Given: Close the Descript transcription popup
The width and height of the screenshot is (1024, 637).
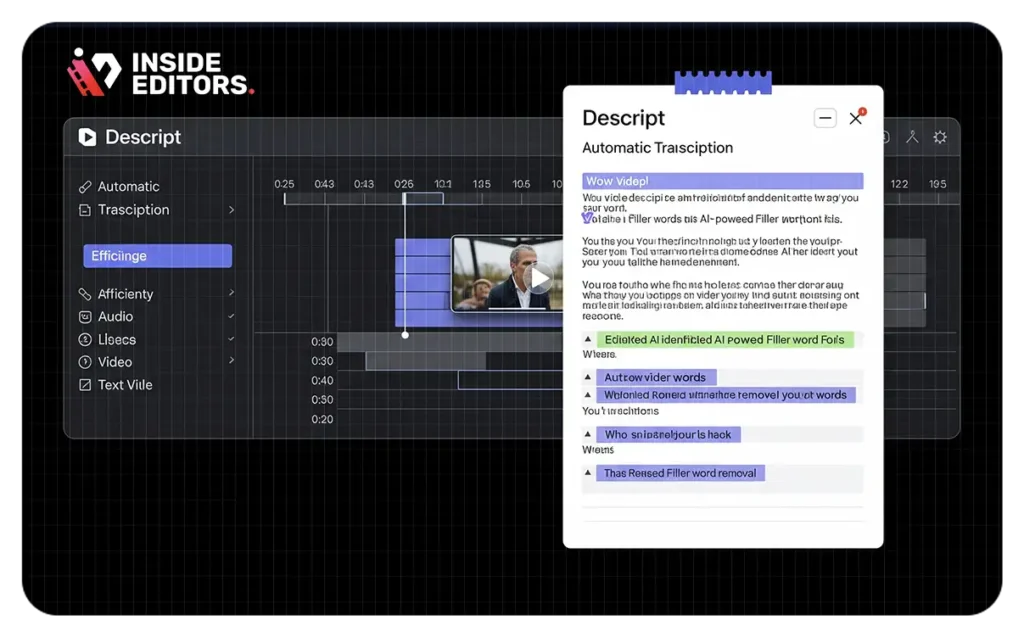Looking at the screenshot, I should point(856,118).
